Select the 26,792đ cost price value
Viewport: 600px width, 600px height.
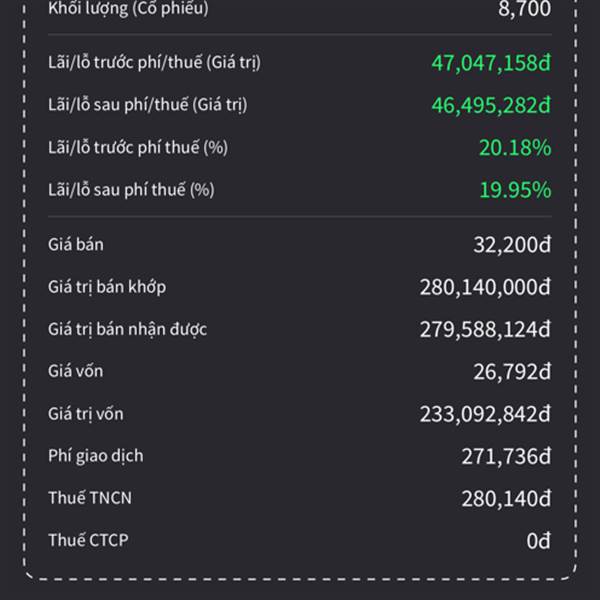(512, 372)
